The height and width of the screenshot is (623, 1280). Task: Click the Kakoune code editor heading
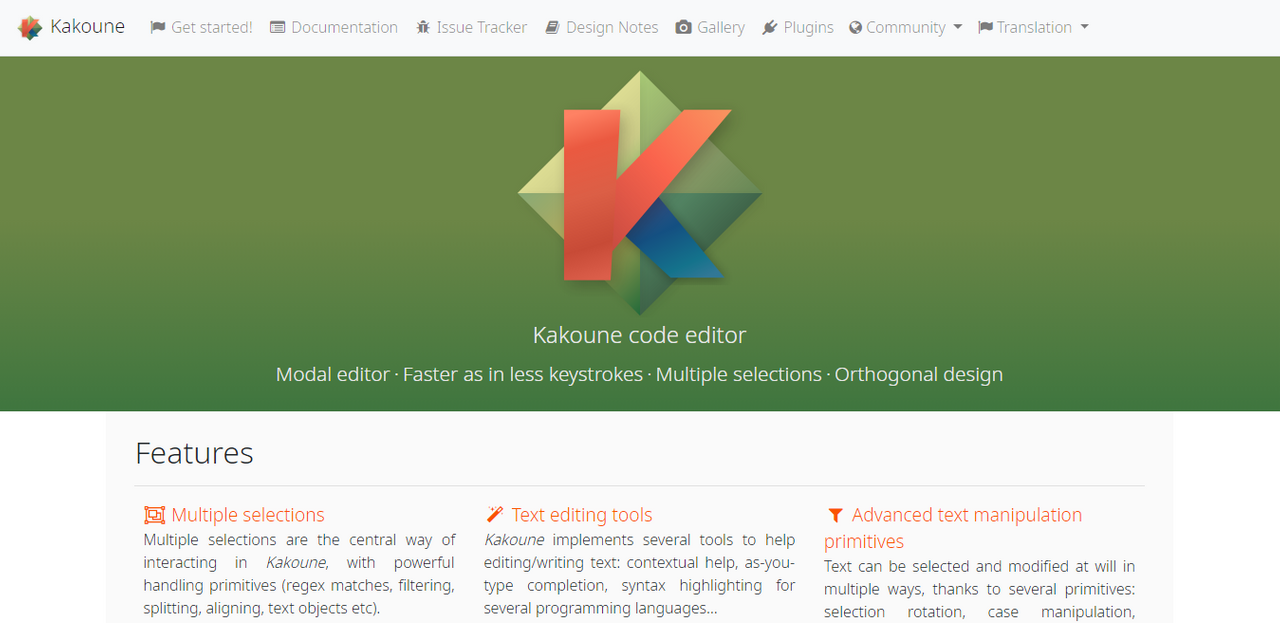pyautogui.click(x=640, y=335)
